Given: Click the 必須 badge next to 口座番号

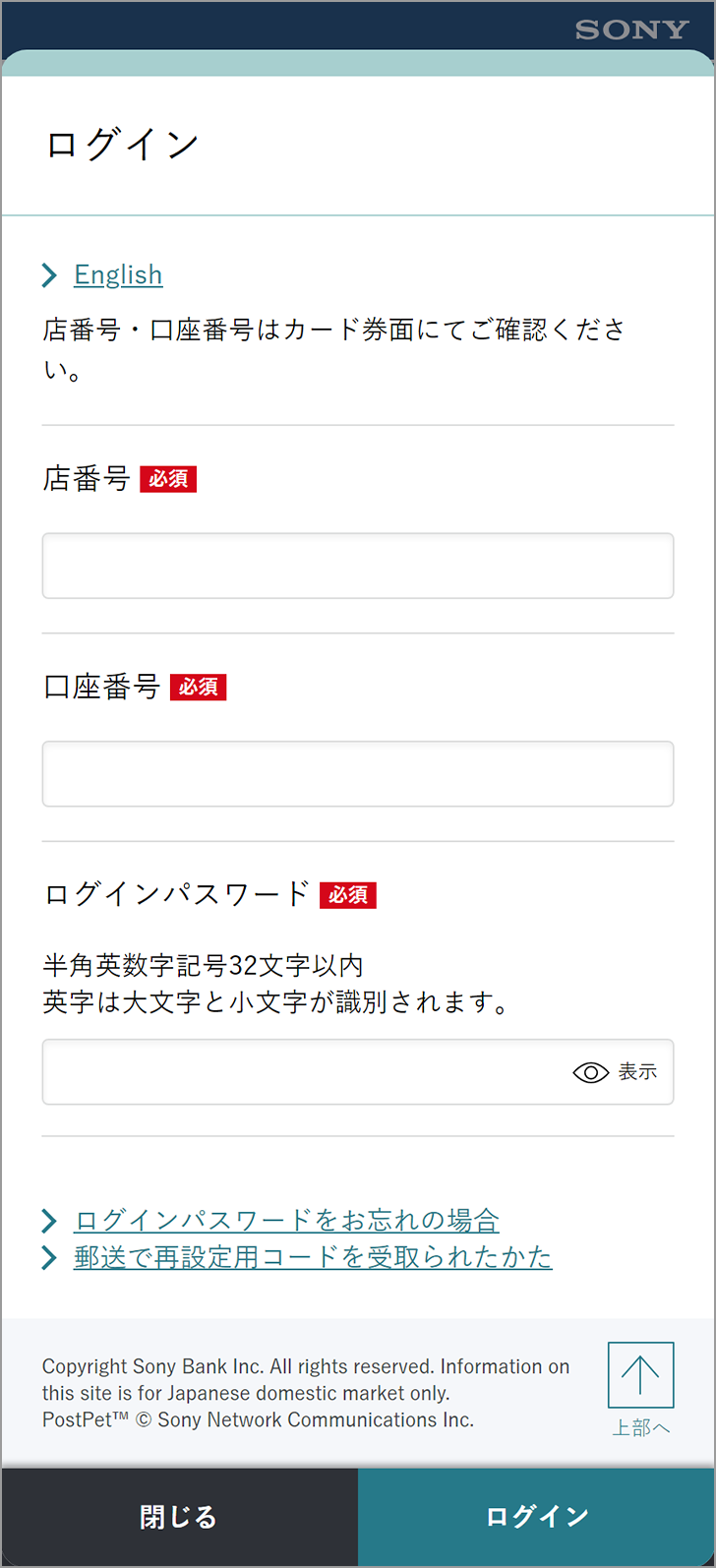Looking at the screenshot, I should 199,687.
